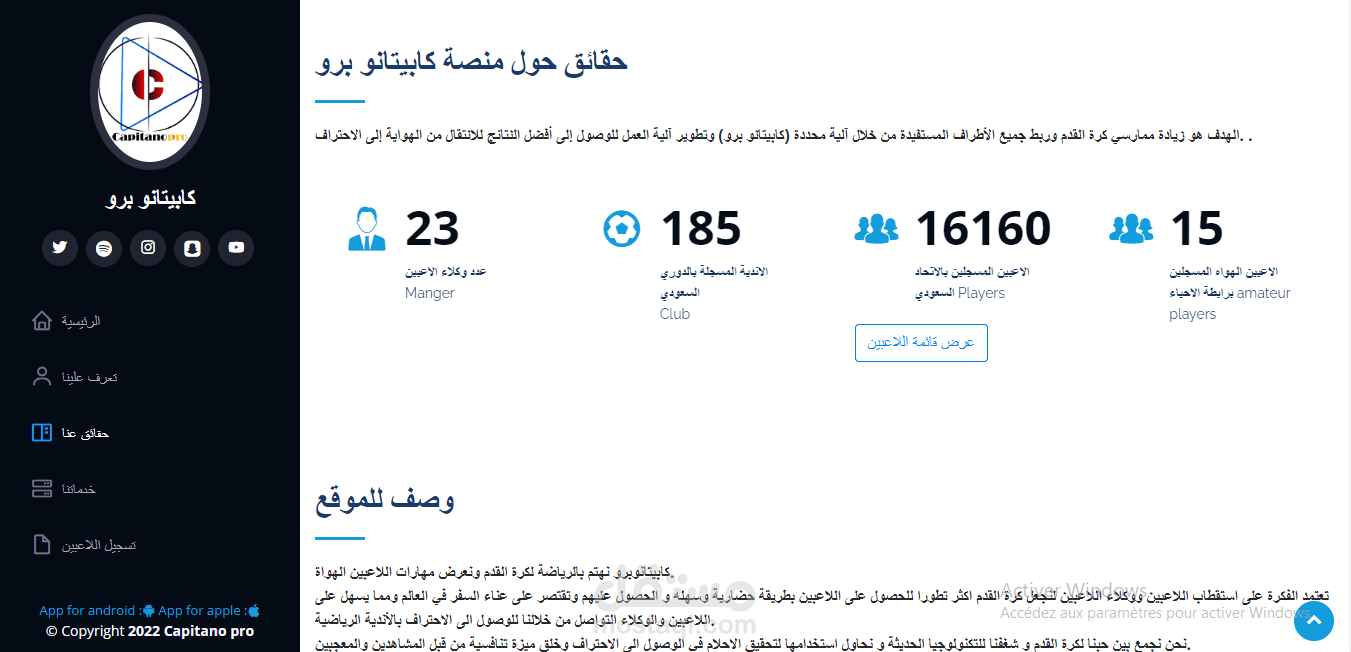Click the group icon beside 15
This screenshot has height=652, width=1351.
(1132, 229)
